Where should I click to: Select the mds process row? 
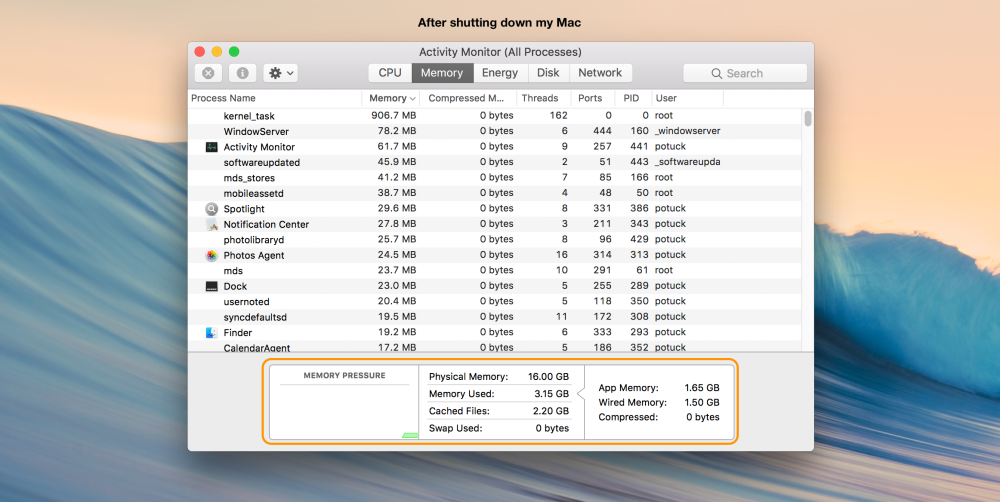tap(495, 270)
